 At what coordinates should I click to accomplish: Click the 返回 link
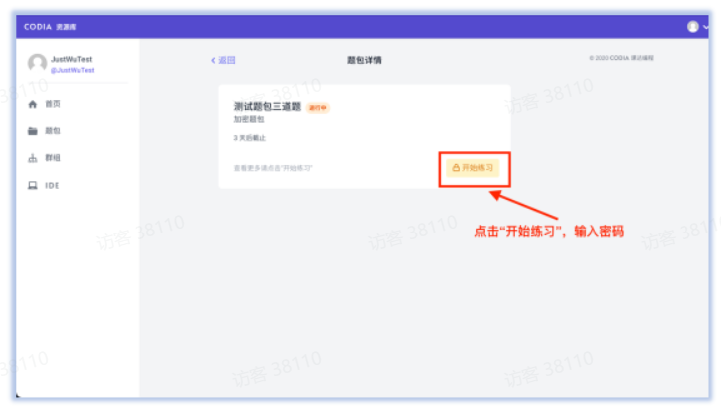tap(227, 61)
